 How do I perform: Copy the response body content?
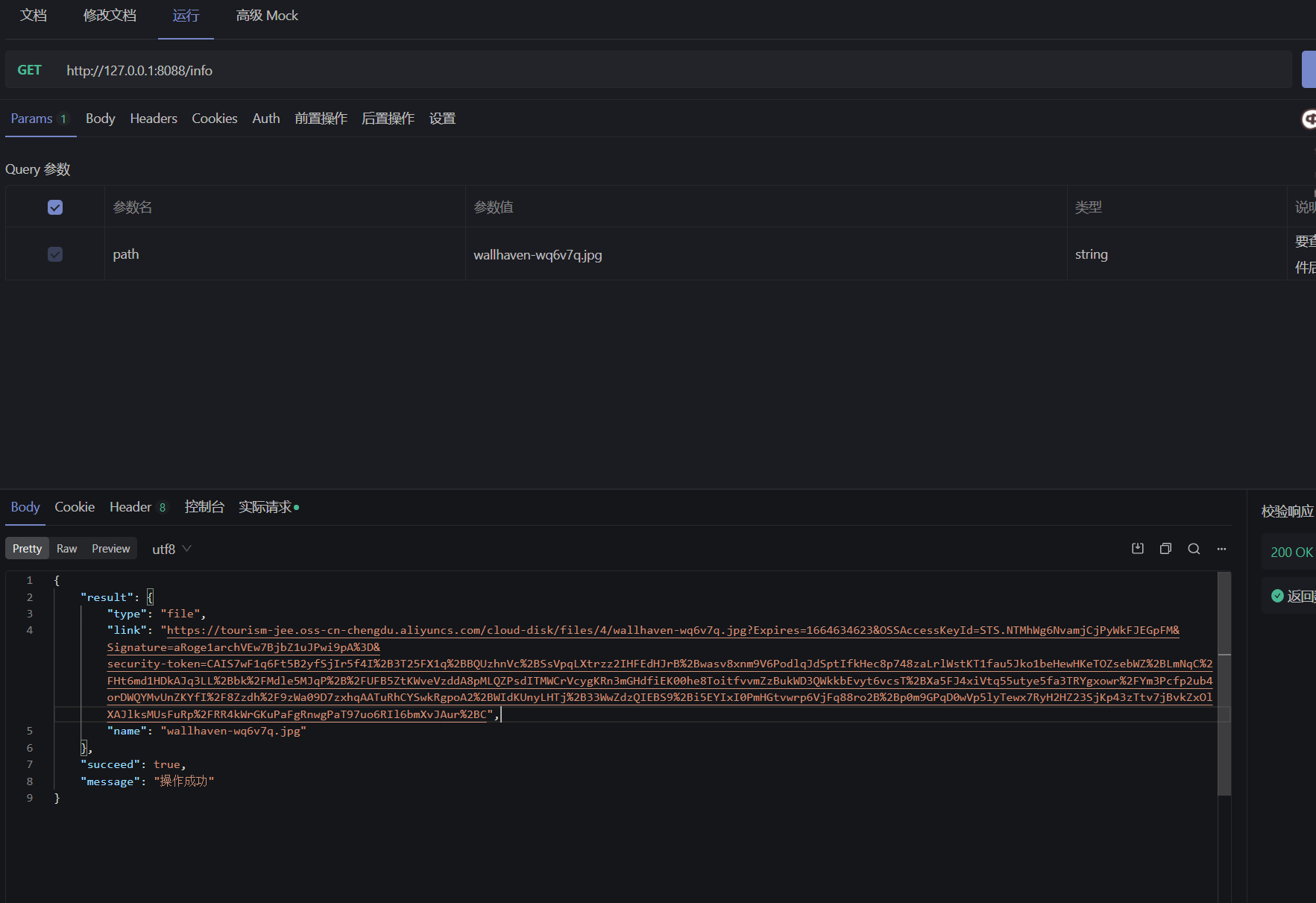click(x=1165, y=548)
